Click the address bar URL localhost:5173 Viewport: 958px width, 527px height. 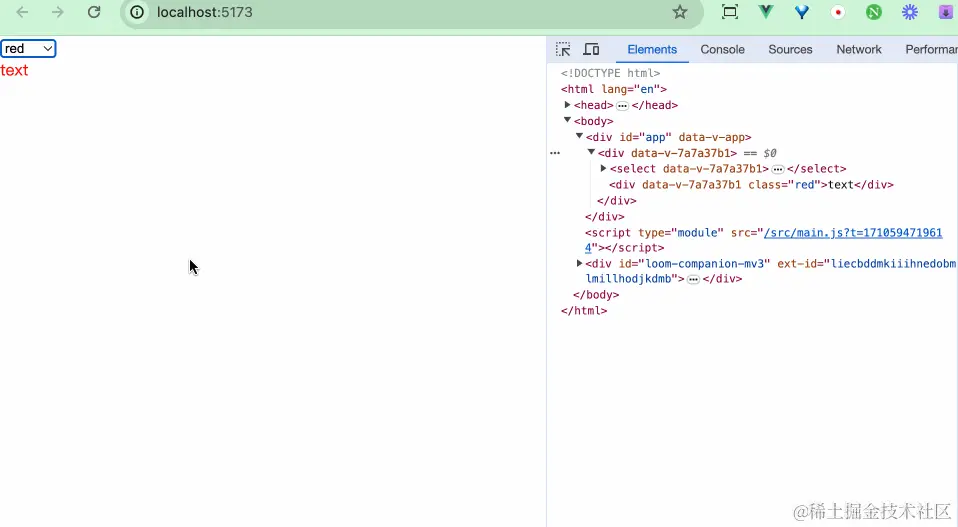tap(205, 12)
